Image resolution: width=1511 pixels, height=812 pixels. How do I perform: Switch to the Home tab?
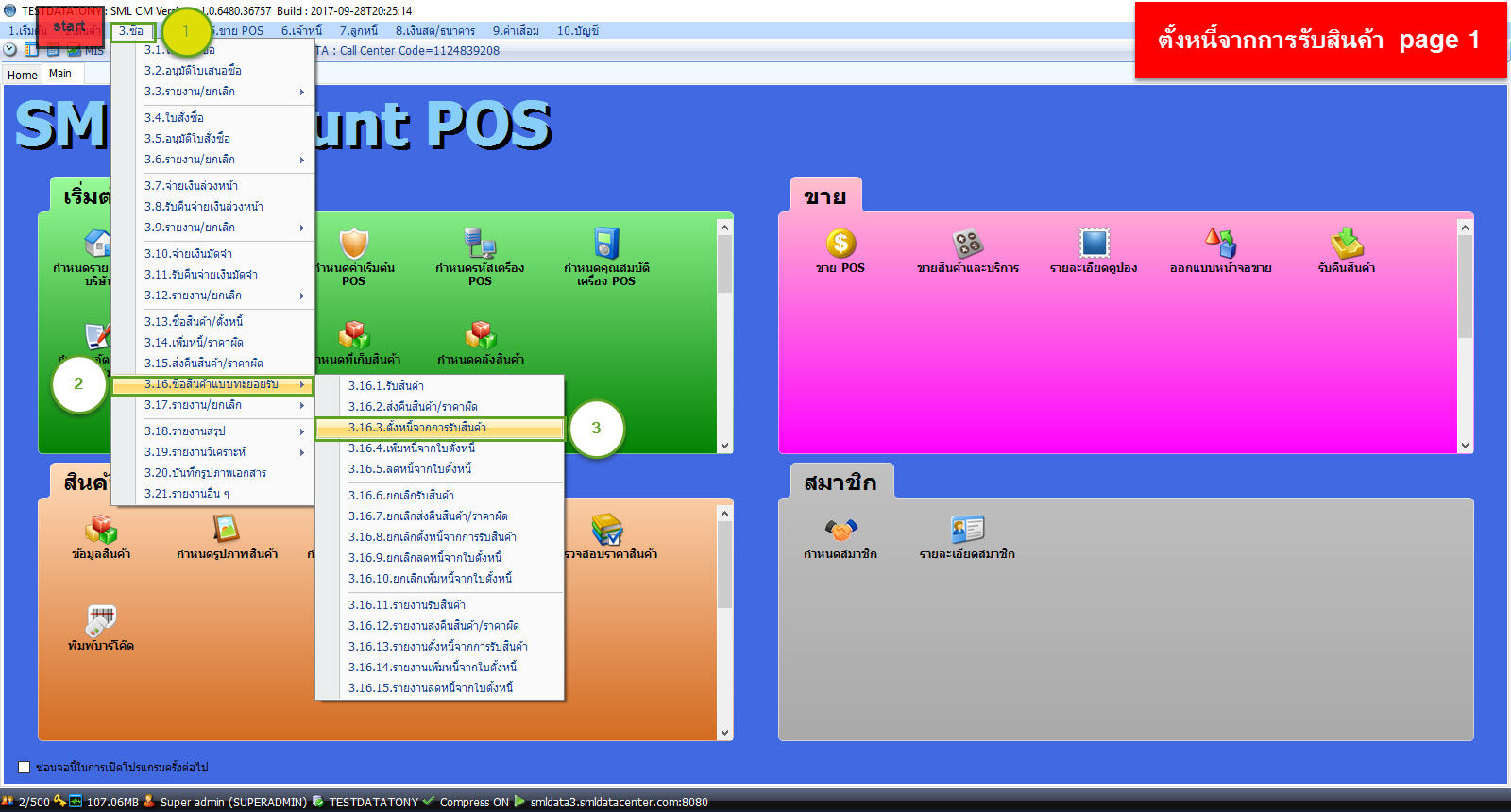(x=23, y=75)
